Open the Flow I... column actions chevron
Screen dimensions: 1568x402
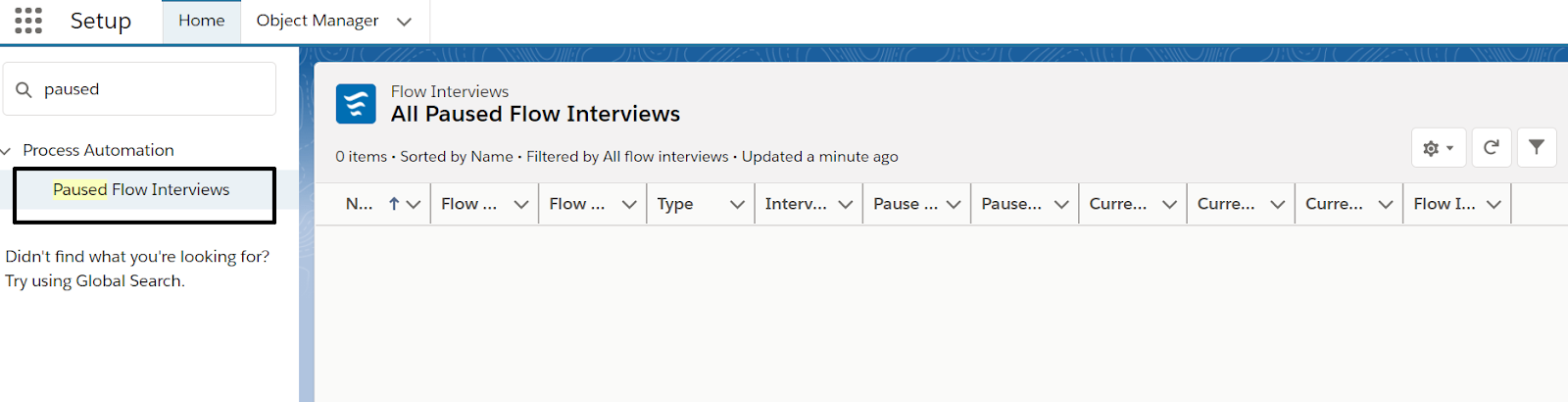click(x=1494, y=204)
